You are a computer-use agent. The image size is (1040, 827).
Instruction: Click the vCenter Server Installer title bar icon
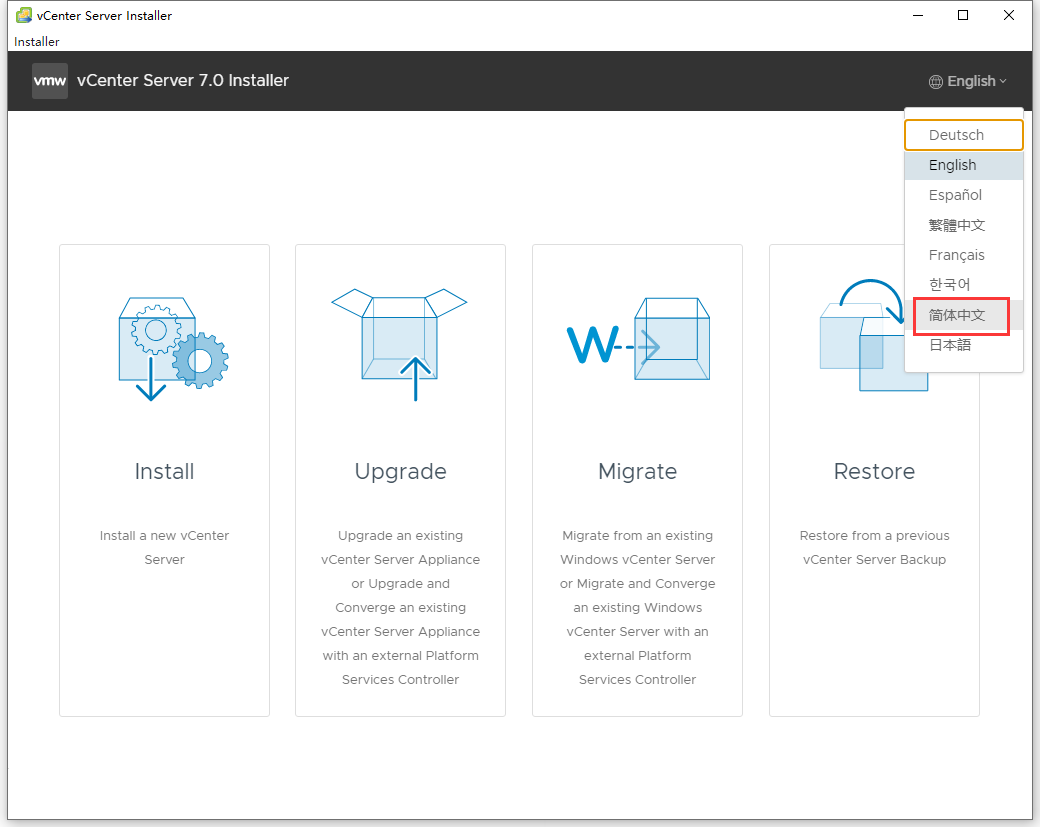tap(24, 15)
